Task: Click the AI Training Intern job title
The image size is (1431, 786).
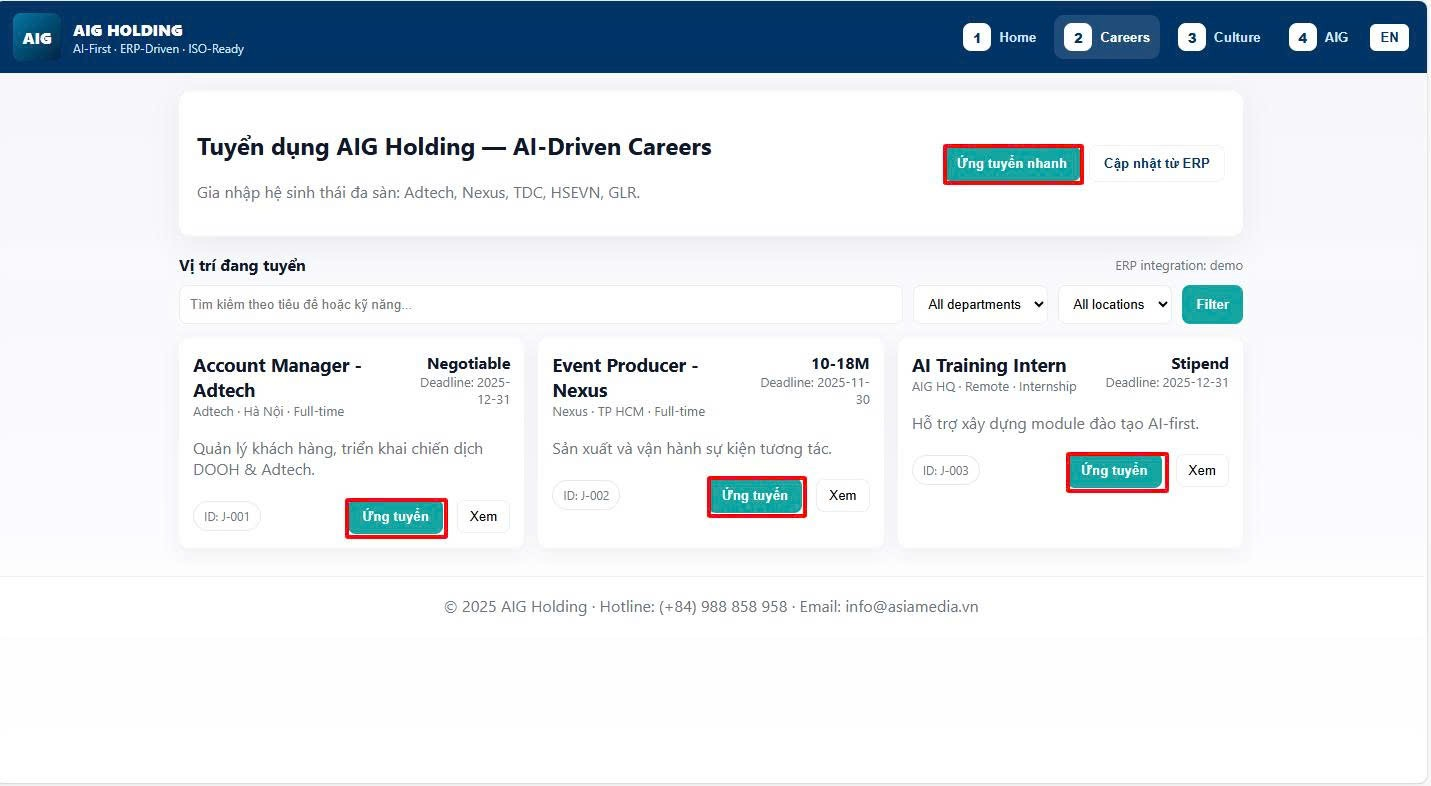Action: 988,365
